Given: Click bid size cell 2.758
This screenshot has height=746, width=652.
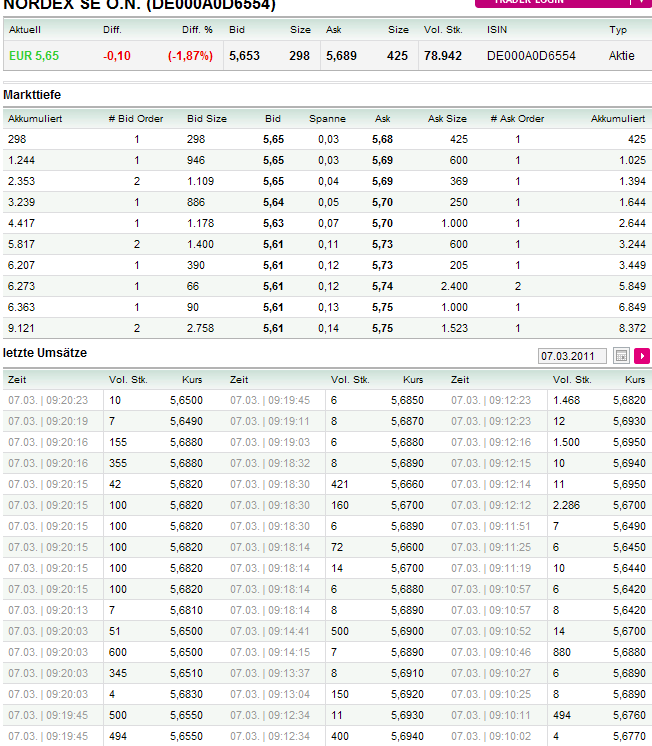Looking at the screenshot, I should 200,328.
